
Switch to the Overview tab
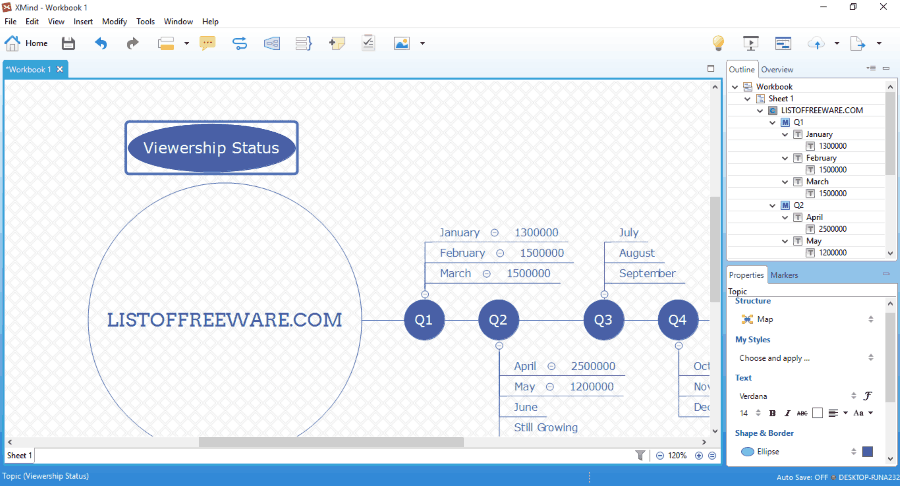[777, 69]
